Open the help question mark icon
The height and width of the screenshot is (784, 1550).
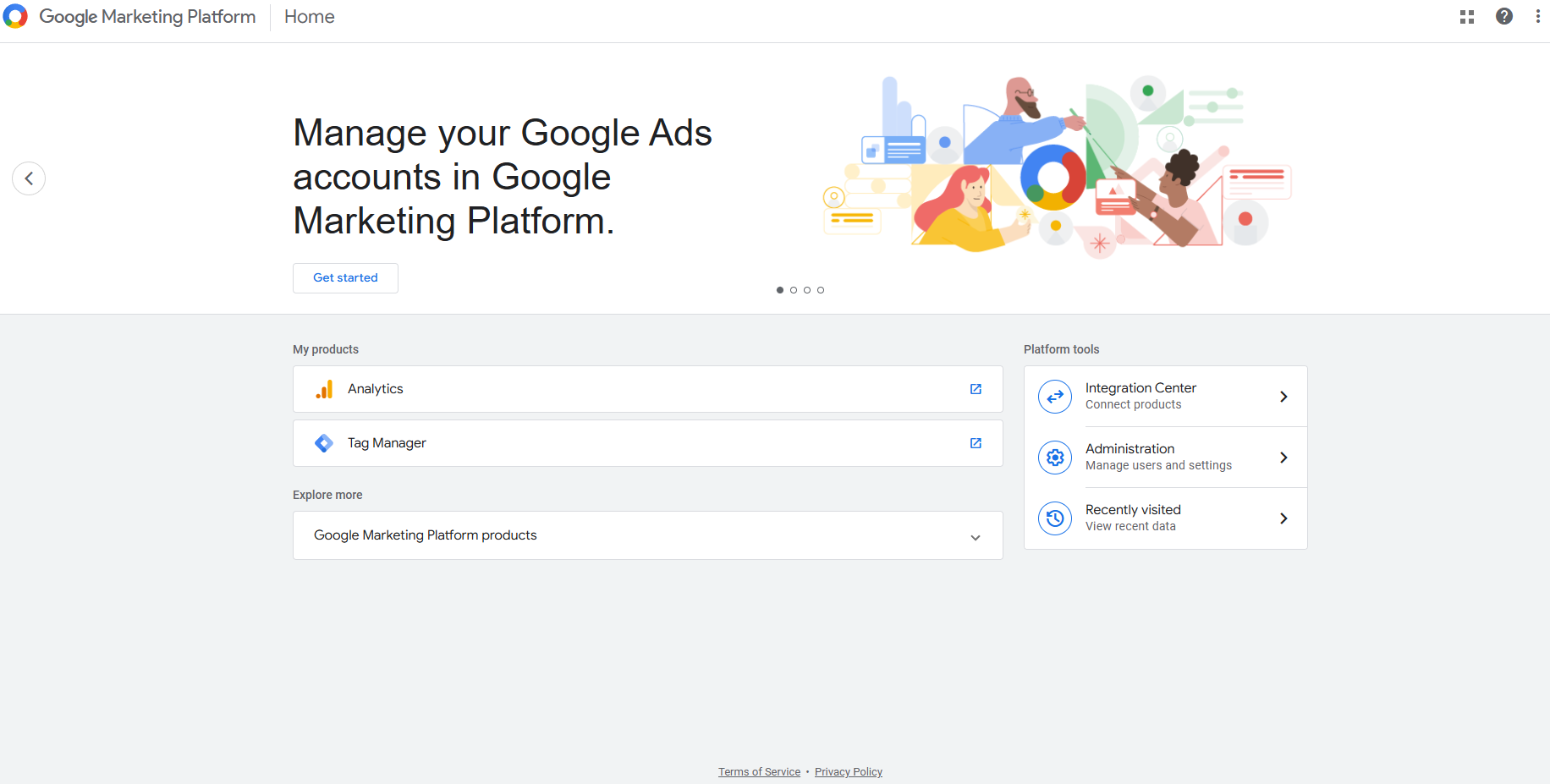[x=1504, y=16]
